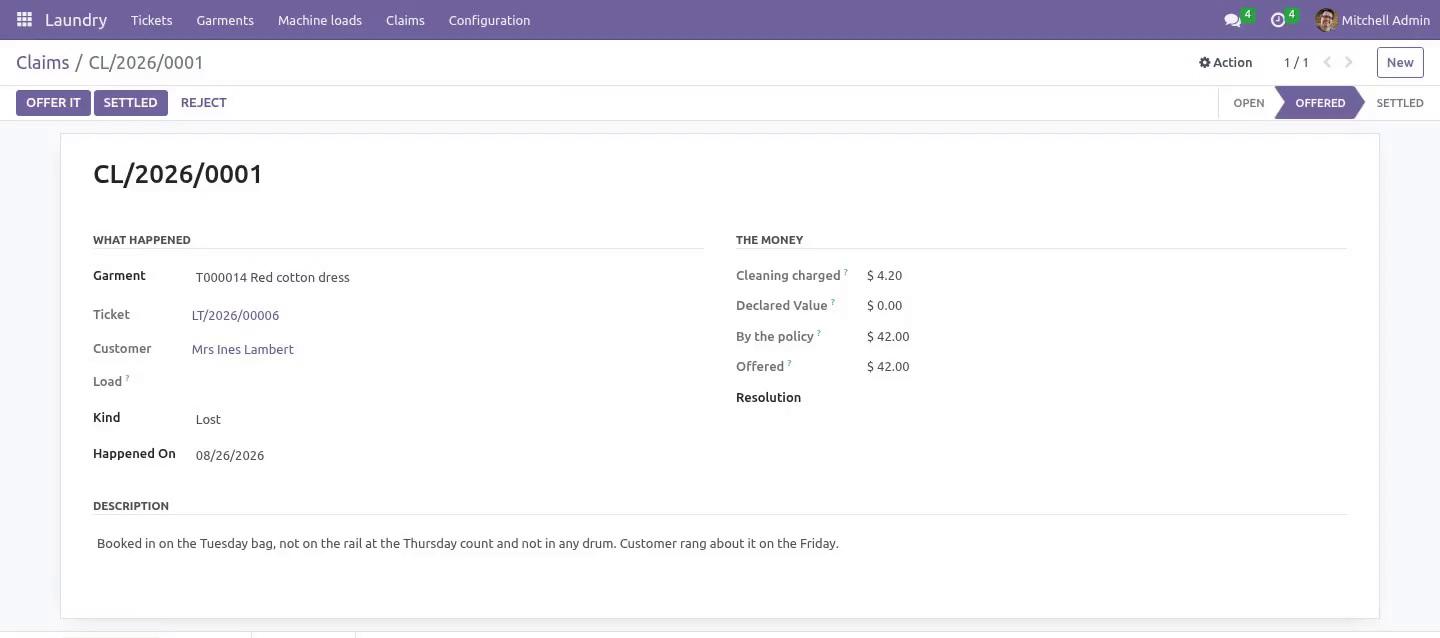Click the empty Load field

(x=448, y=382)
